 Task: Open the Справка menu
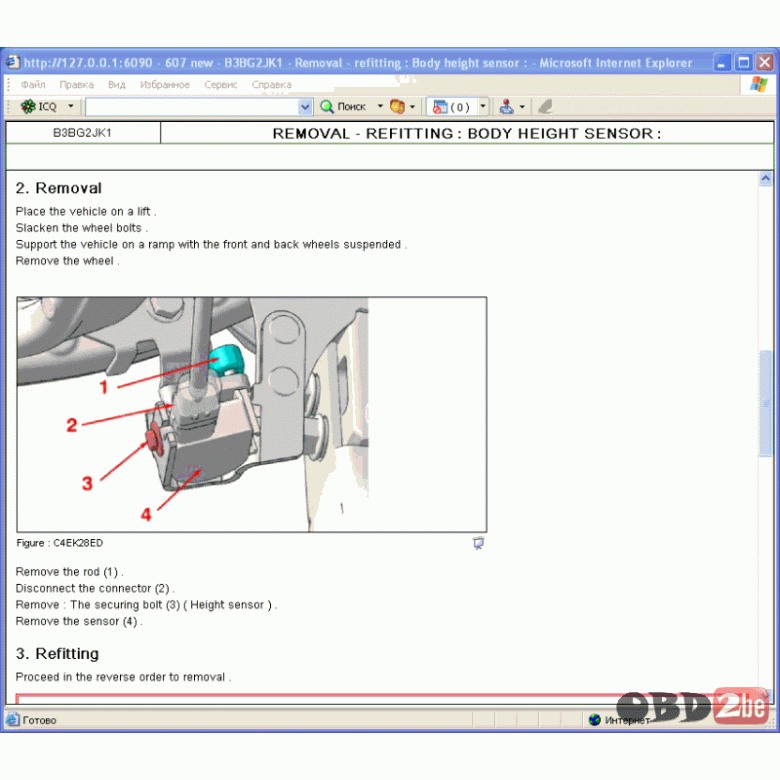pos(272,85)
